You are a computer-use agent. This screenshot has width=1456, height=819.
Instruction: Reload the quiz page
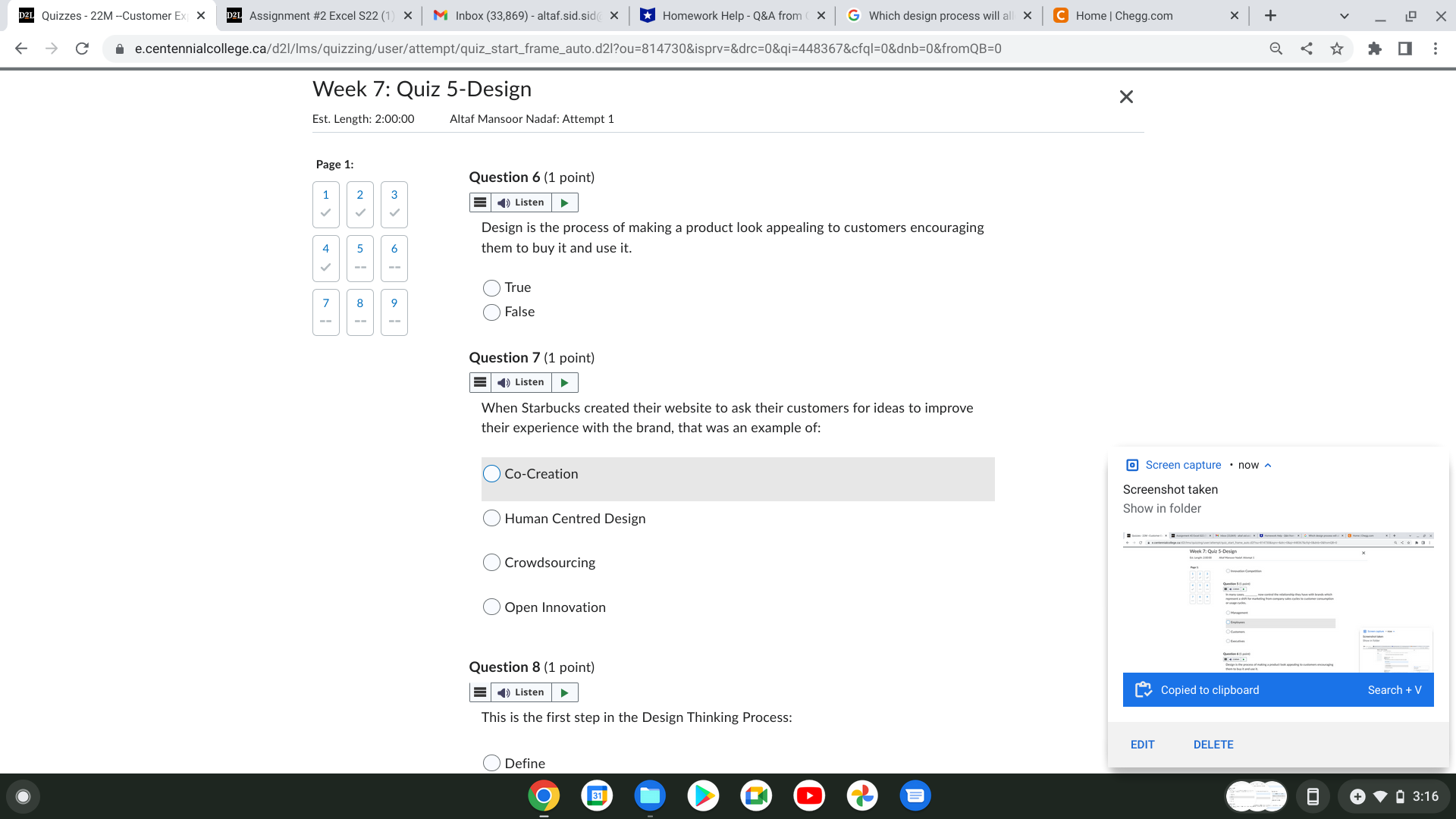(82, 49)
